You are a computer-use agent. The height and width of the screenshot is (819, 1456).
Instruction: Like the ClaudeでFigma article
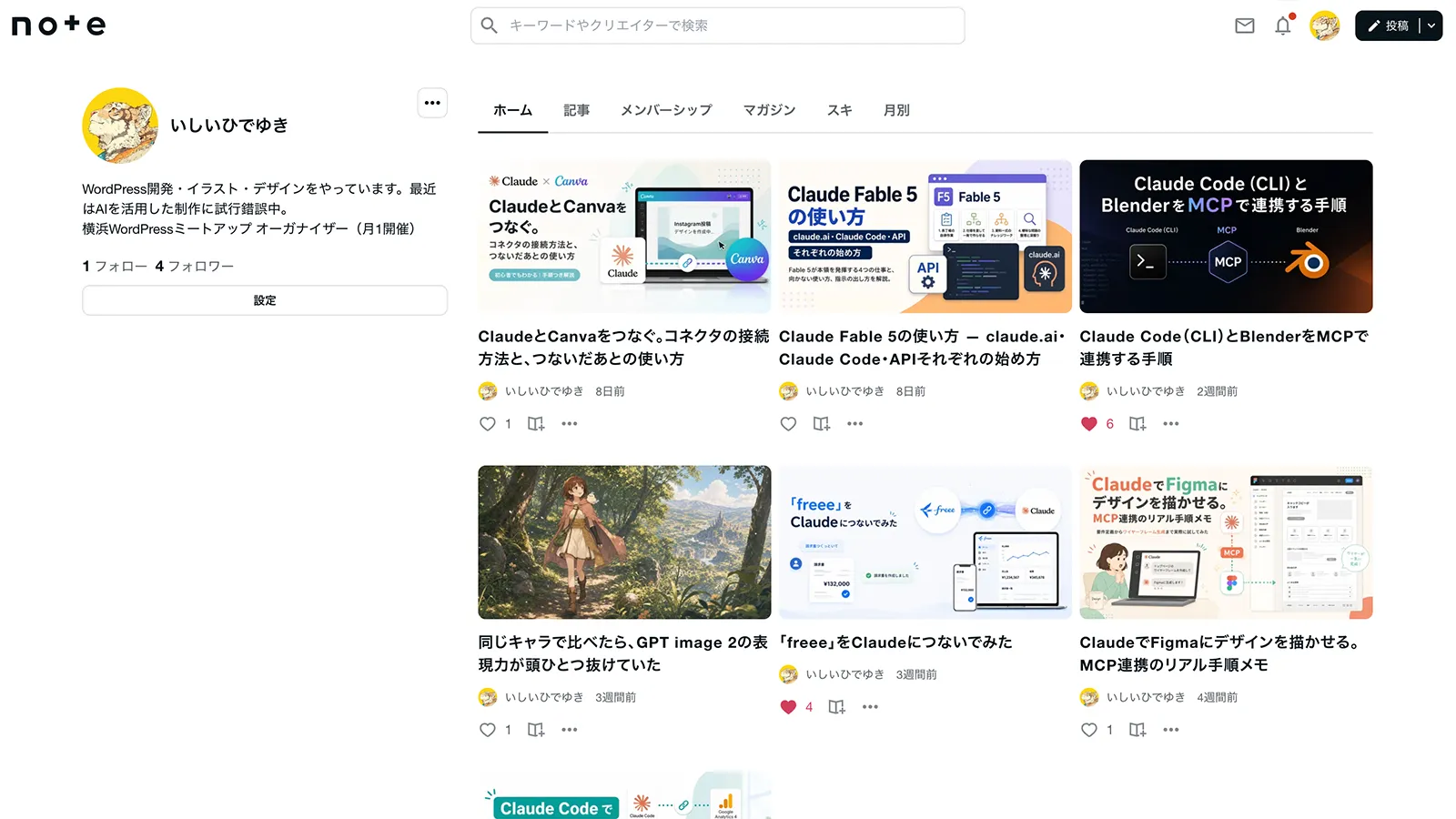(x=1088, y=729)
